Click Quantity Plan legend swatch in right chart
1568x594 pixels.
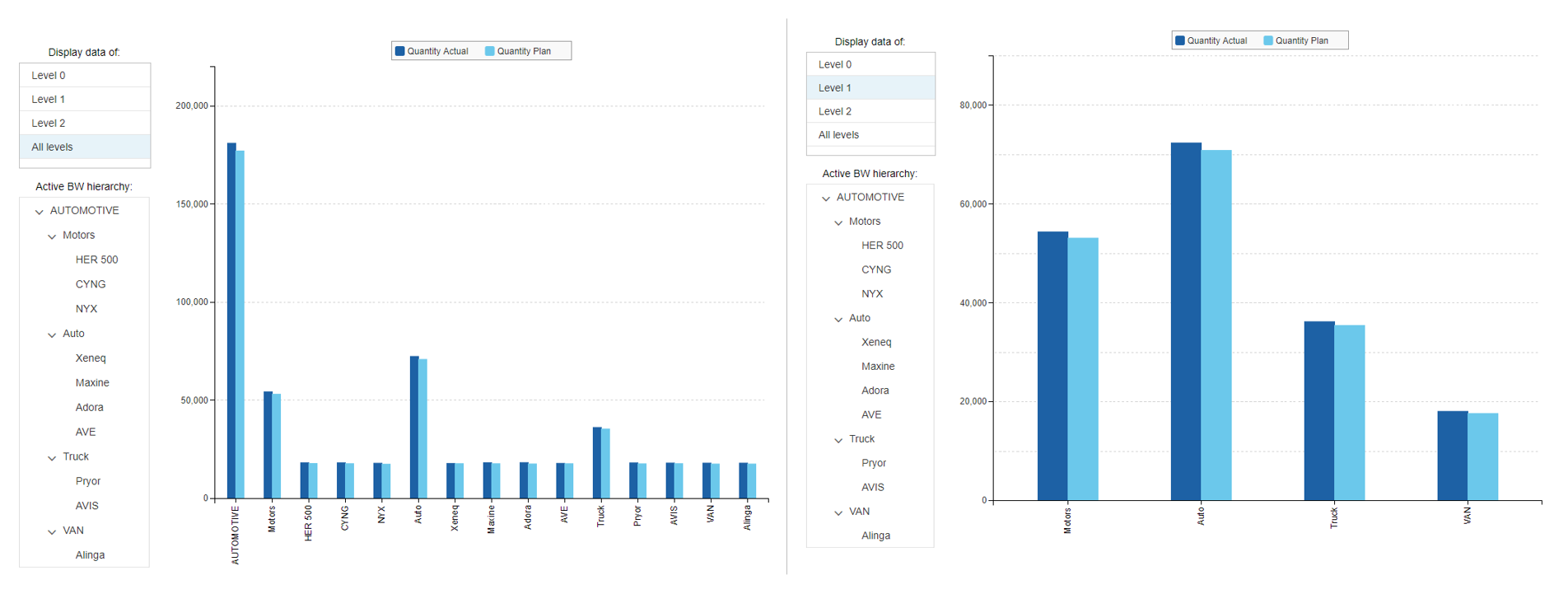coord(1268,40)
